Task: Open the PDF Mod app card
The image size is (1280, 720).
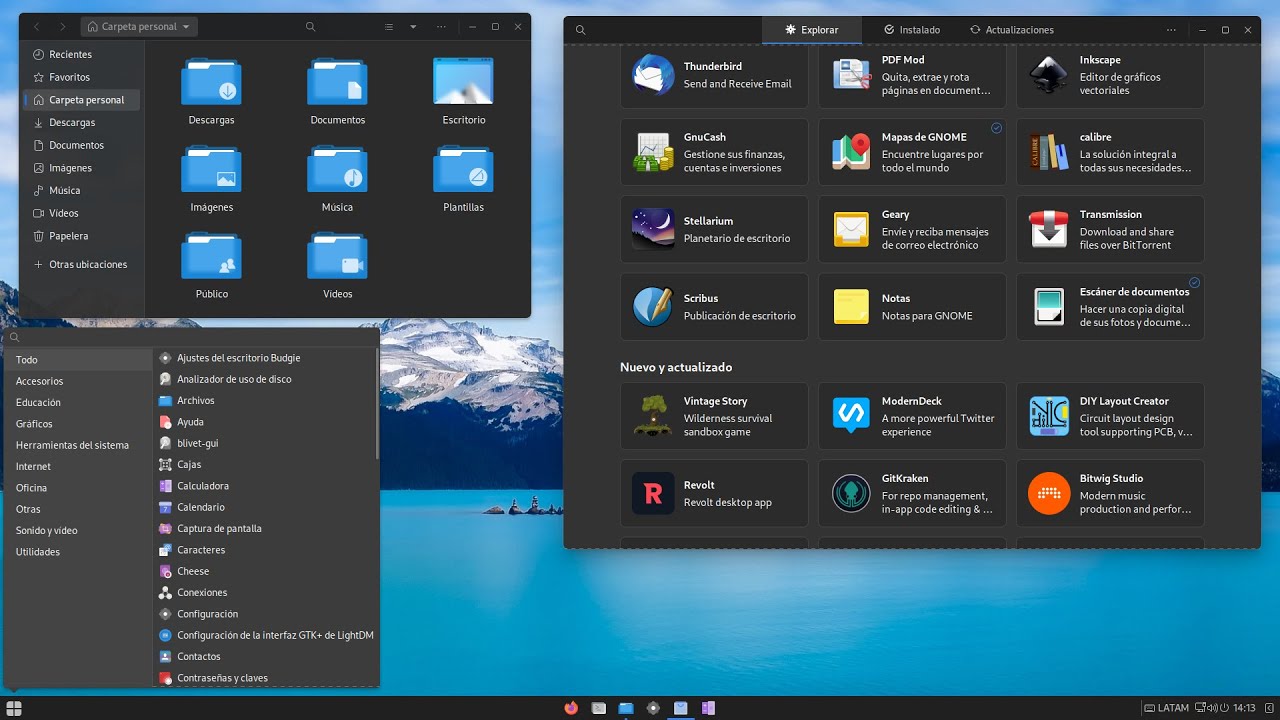Action: pyautogui.click(x=912, y=76)
